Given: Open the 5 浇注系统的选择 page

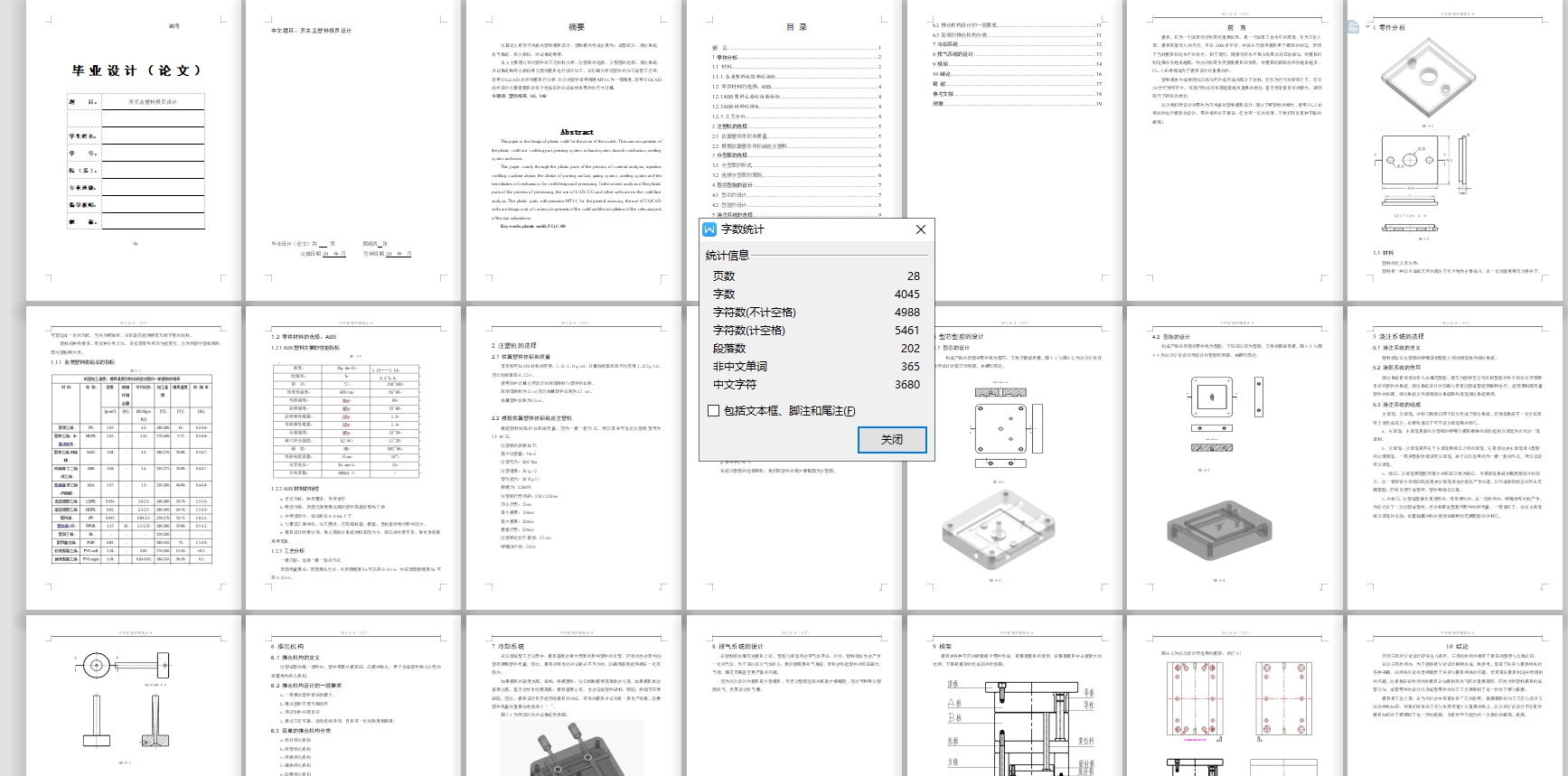Looking at the screenshot, I should click(1455, 458).
